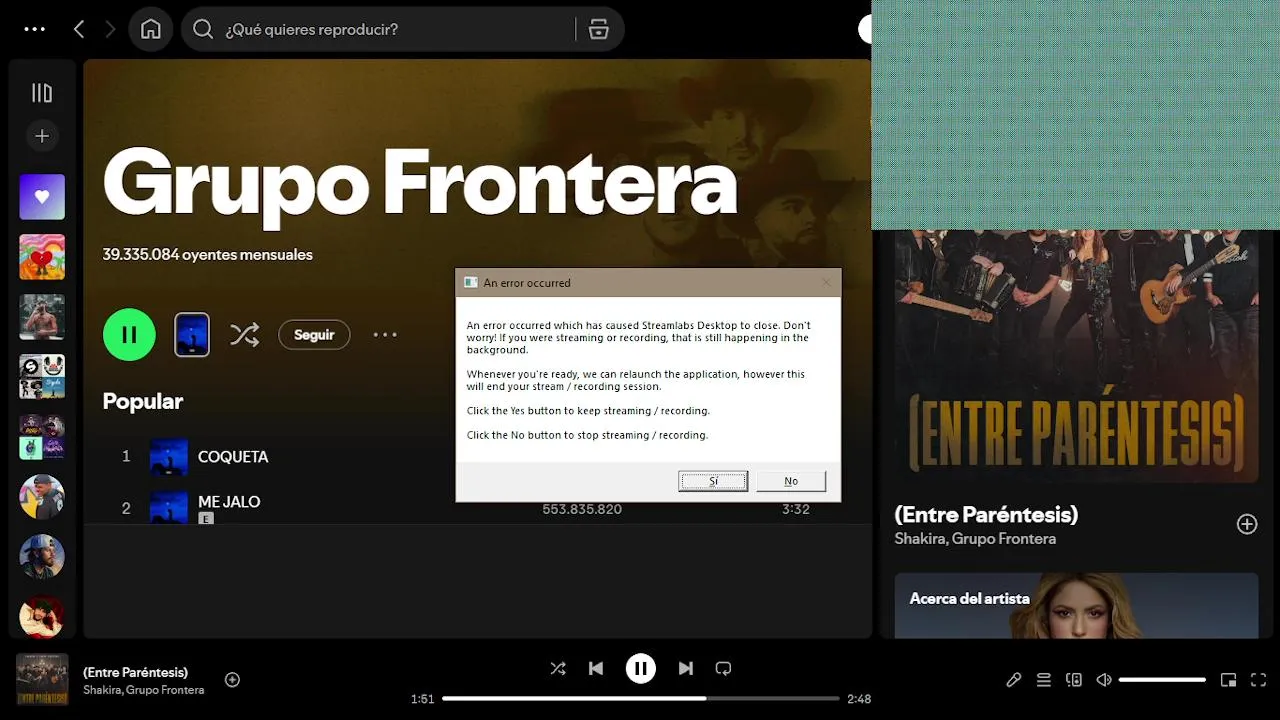Seek within the song progress bar

(x=641, y=699)
